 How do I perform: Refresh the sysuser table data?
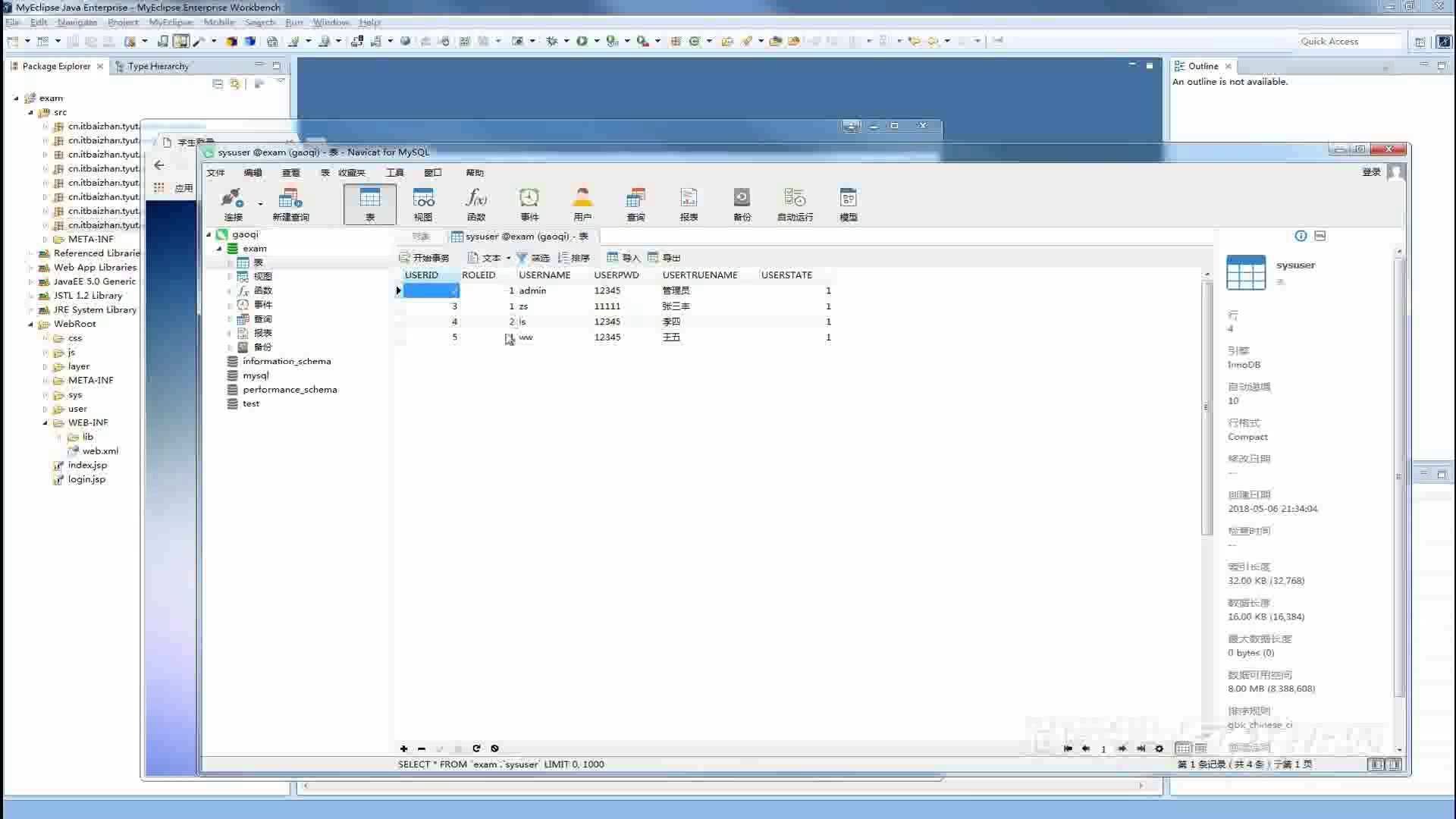coord(476,748)
